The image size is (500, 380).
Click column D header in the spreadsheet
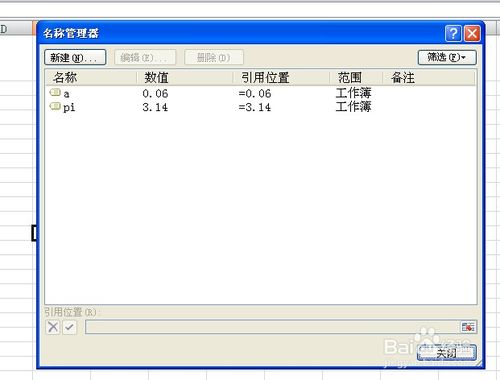click(16, 29)
